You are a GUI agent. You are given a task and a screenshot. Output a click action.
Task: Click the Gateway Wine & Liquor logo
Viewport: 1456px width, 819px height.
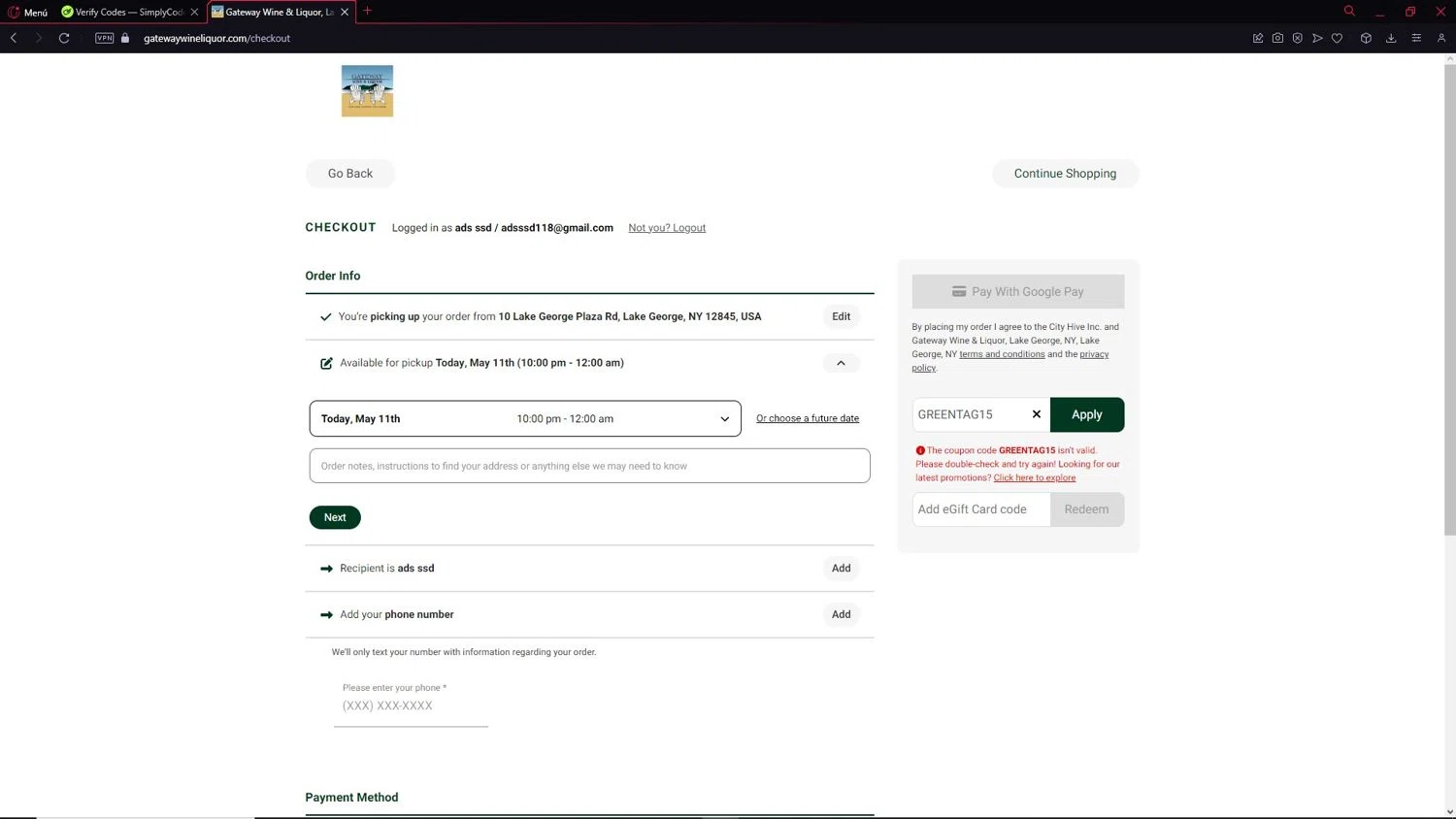click(x=367, y=91)
